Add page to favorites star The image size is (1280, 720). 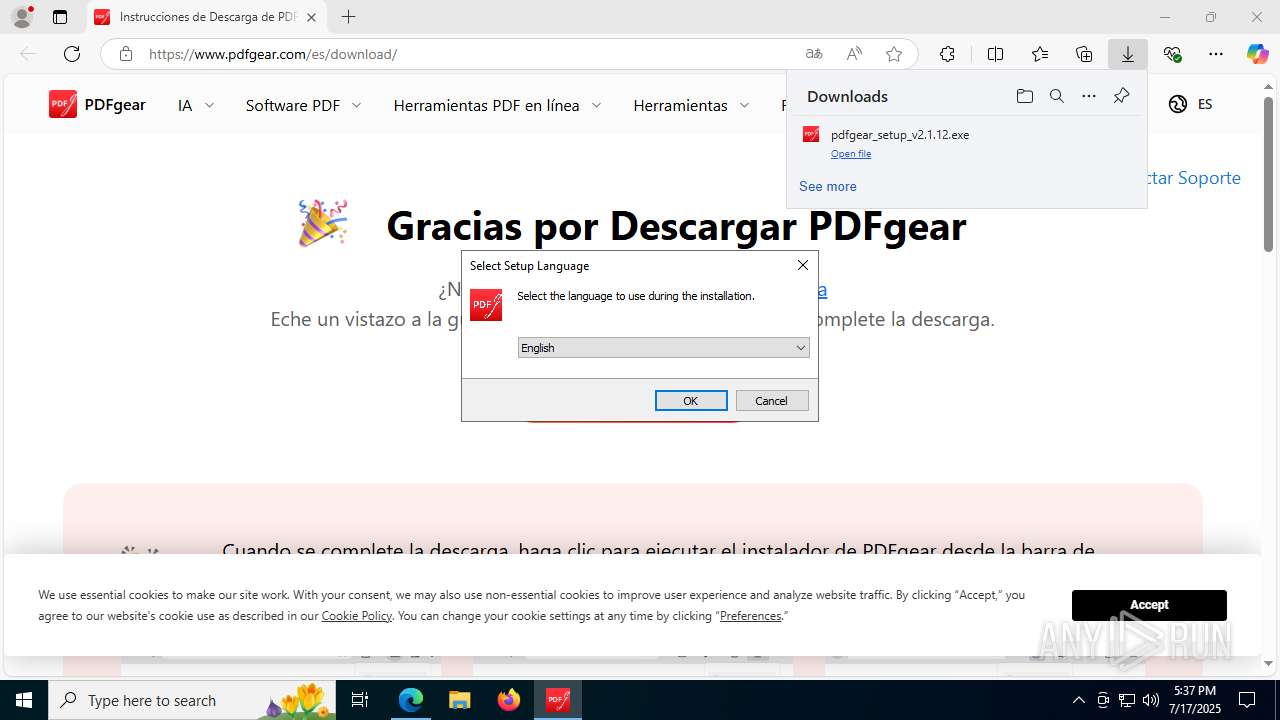coord(894,54)
